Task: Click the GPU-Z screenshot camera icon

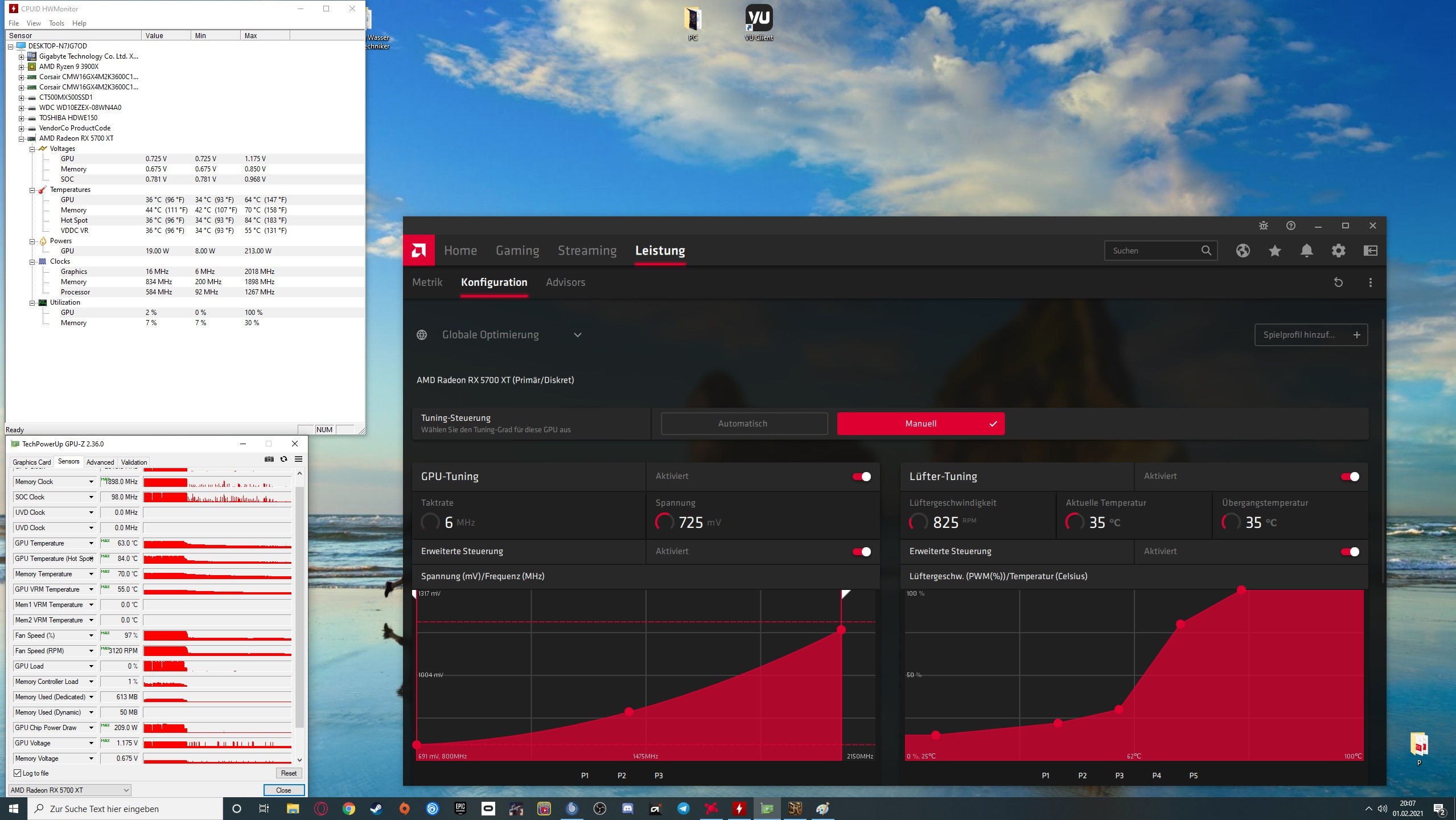Action: click(x=269, y=460)
